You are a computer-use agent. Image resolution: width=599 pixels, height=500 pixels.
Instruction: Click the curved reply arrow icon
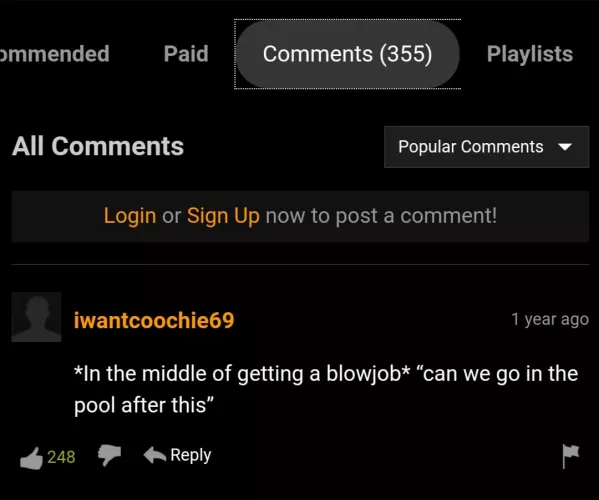click(x=154, y=455)
